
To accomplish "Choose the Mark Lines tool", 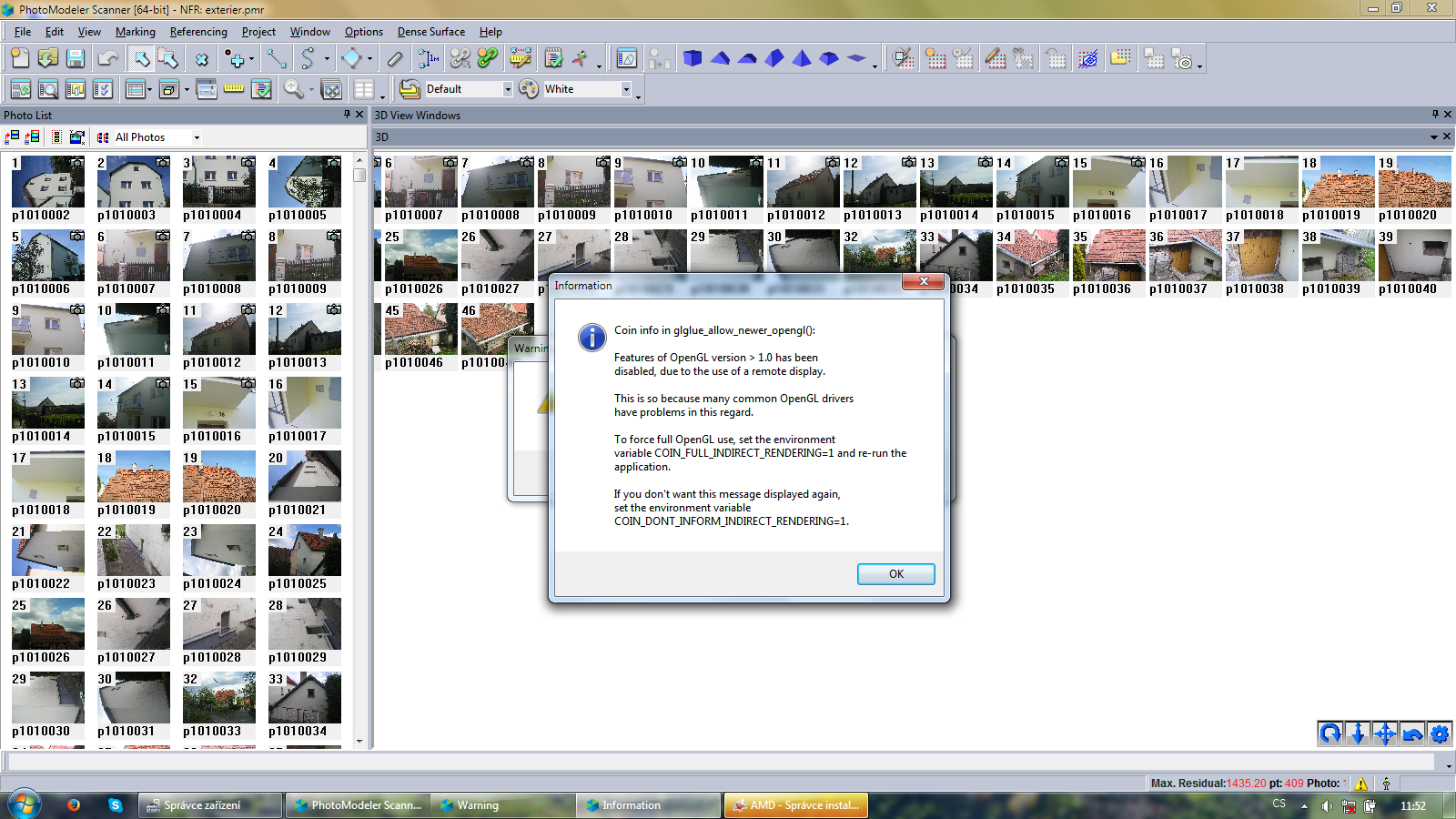I will (277, 59).
